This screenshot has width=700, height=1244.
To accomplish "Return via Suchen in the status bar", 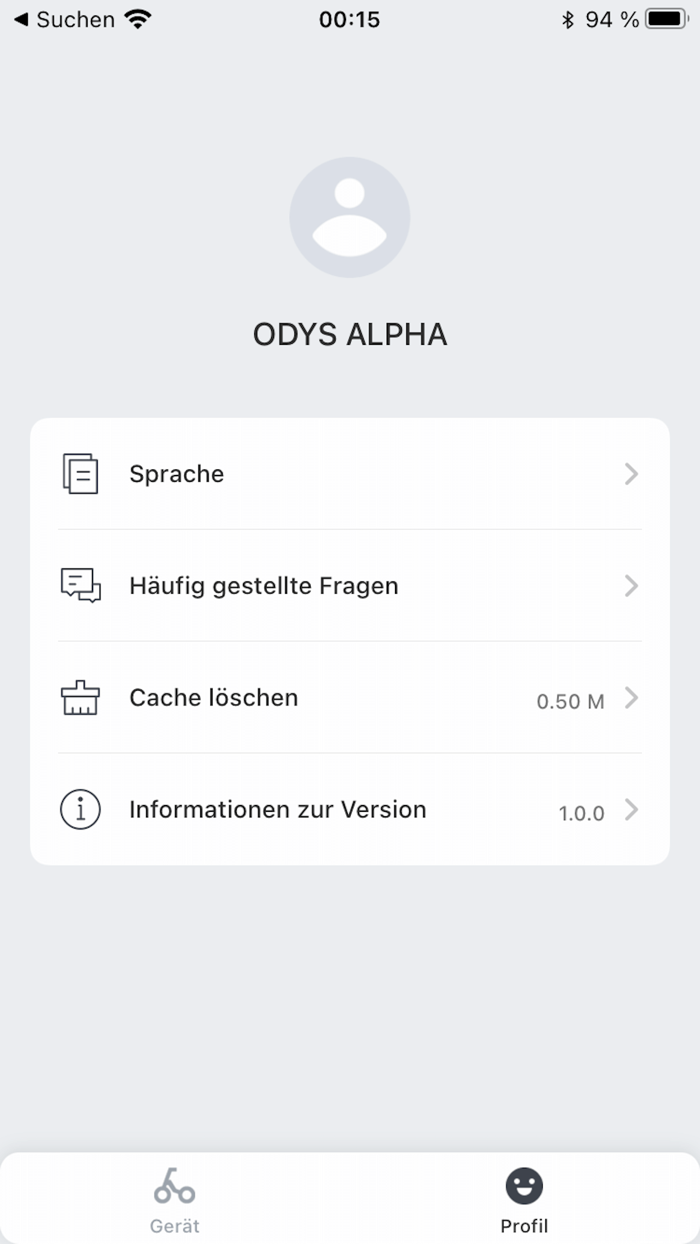I will 70,19.
